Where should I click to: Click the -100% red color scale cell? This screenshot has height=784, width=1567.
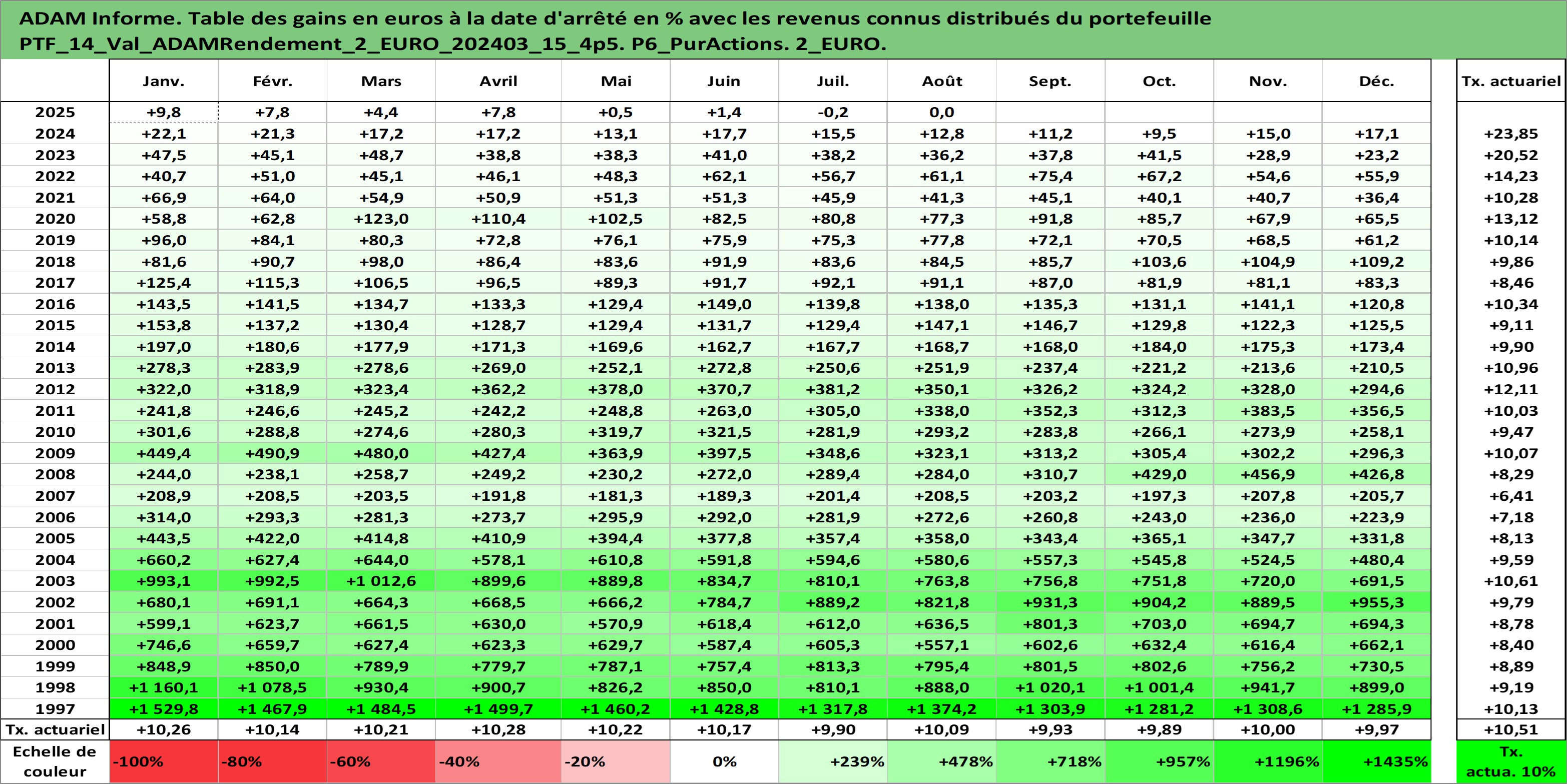pos(164,761)
